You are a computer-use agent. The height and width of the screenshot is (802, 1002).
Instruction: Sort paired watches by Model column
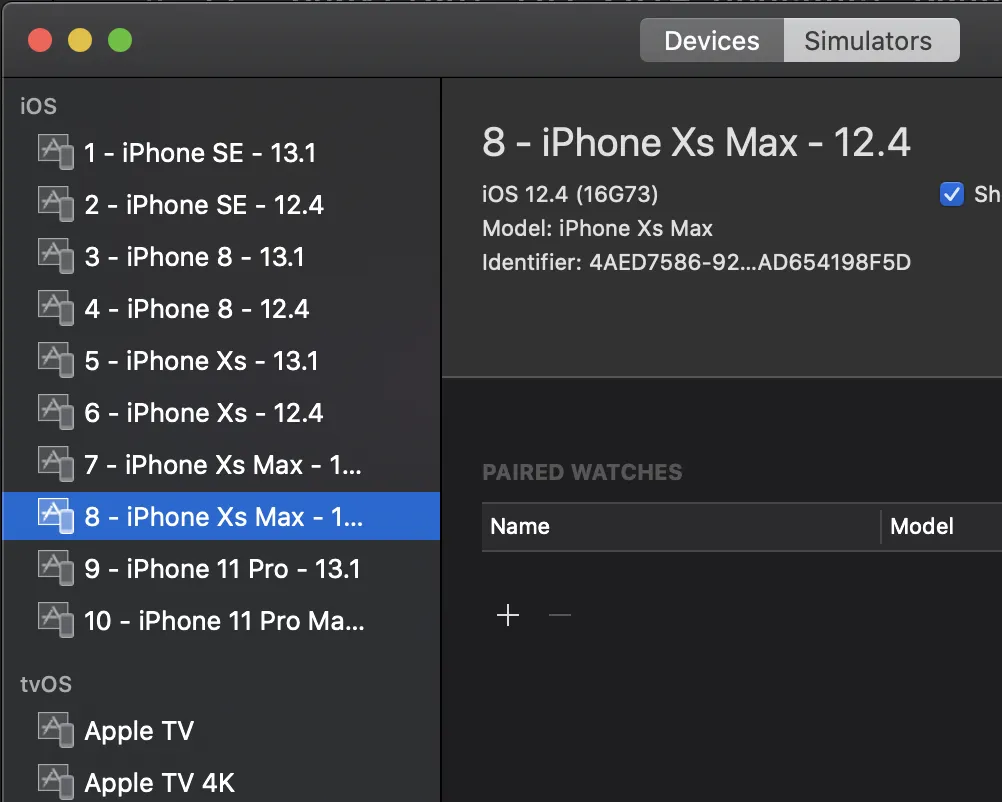pyautogui.click(x=942, y=527)
